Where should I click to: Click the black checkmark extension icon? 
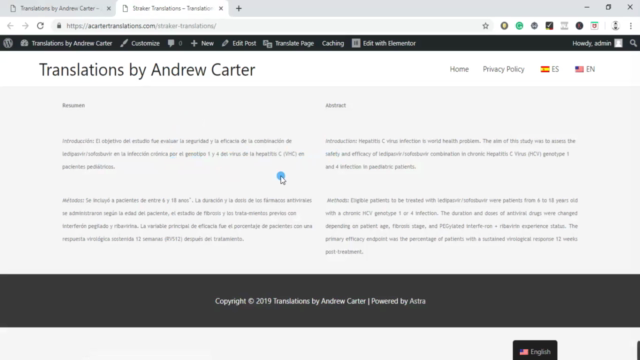pyautogui.click(x=549, y=26)
